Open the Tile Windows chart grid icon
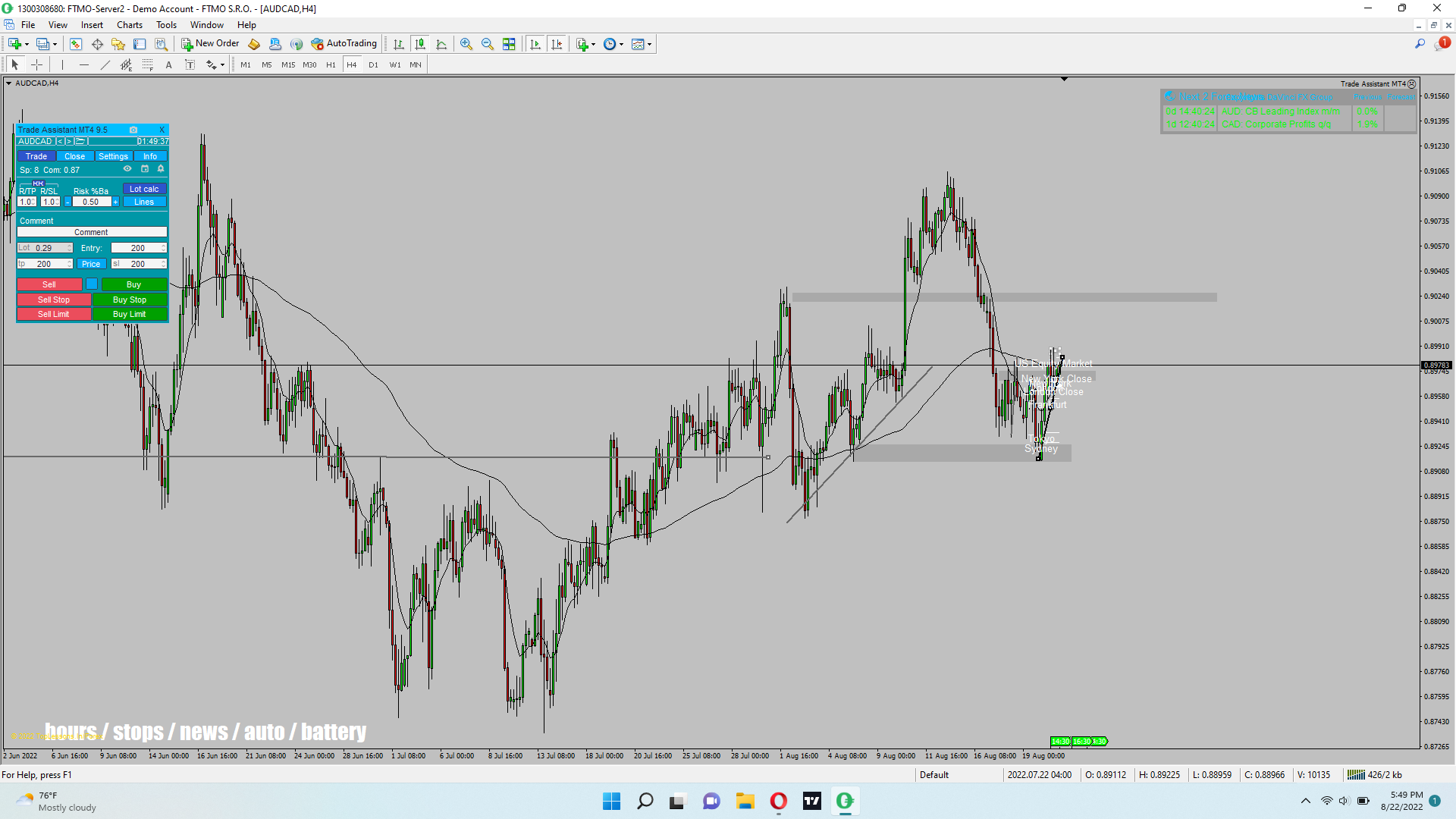Viewport: 1456px width, 819px height. click(x=509, y=44)
